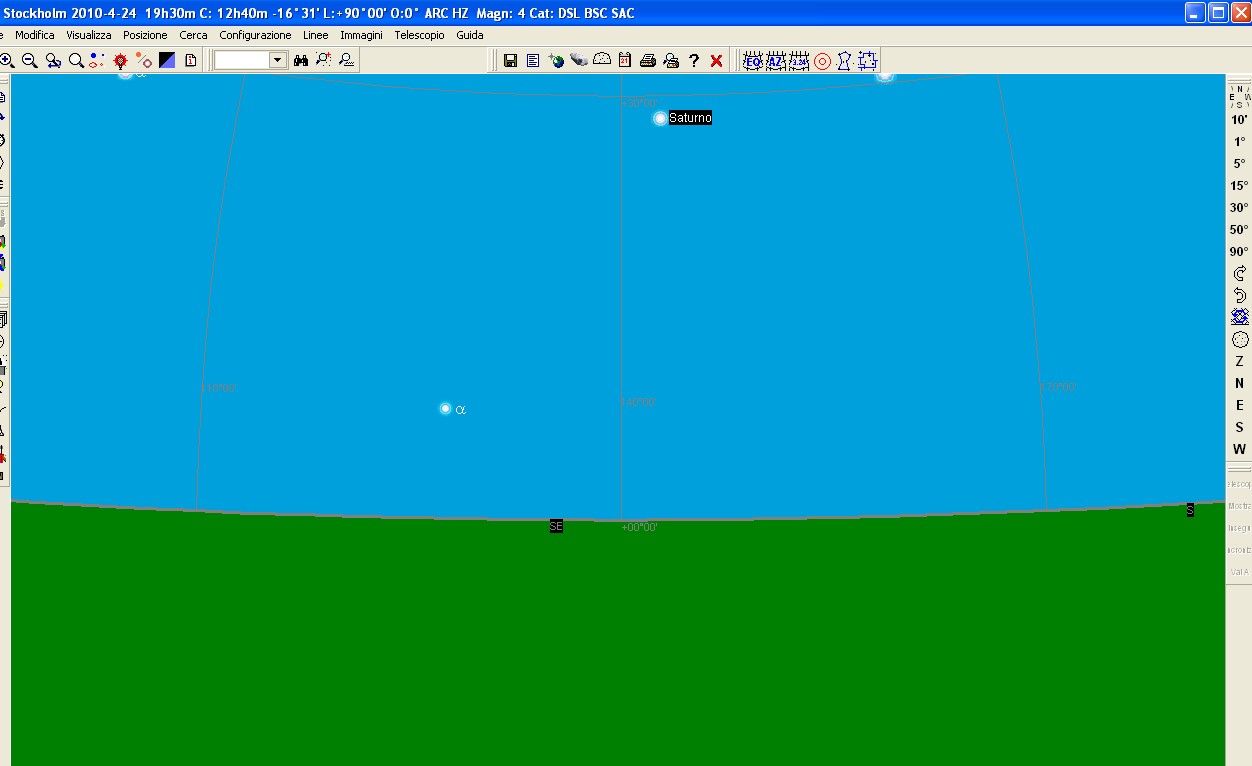The height and width of the screenshot is (766, 1252).
Task: Set field of view to 50°
Action: [1239, 230]
